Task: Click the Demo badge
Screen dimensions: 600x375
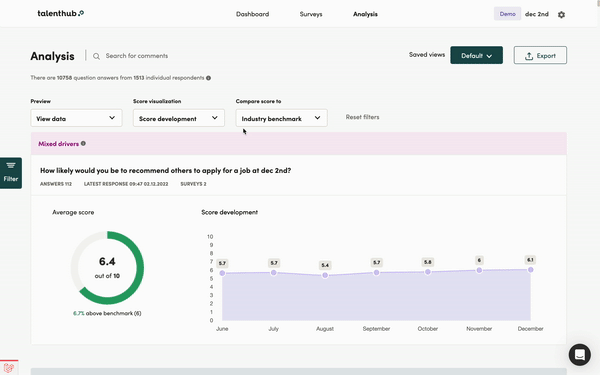Action: 507,14
